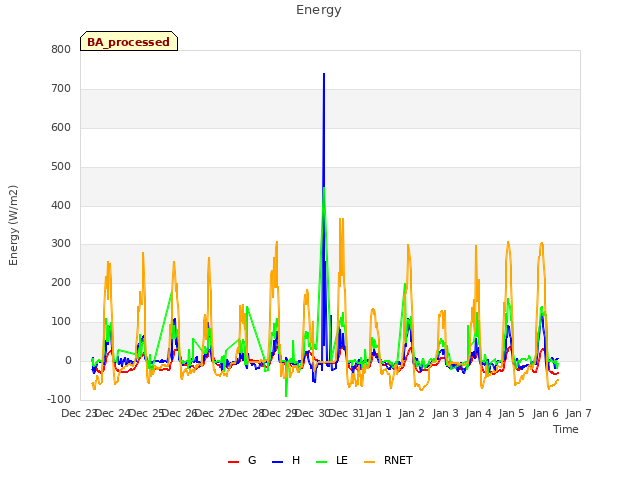The image size is (640, 480).
Task: Click the Jan 4 date tick label
Action: point(478,413)
